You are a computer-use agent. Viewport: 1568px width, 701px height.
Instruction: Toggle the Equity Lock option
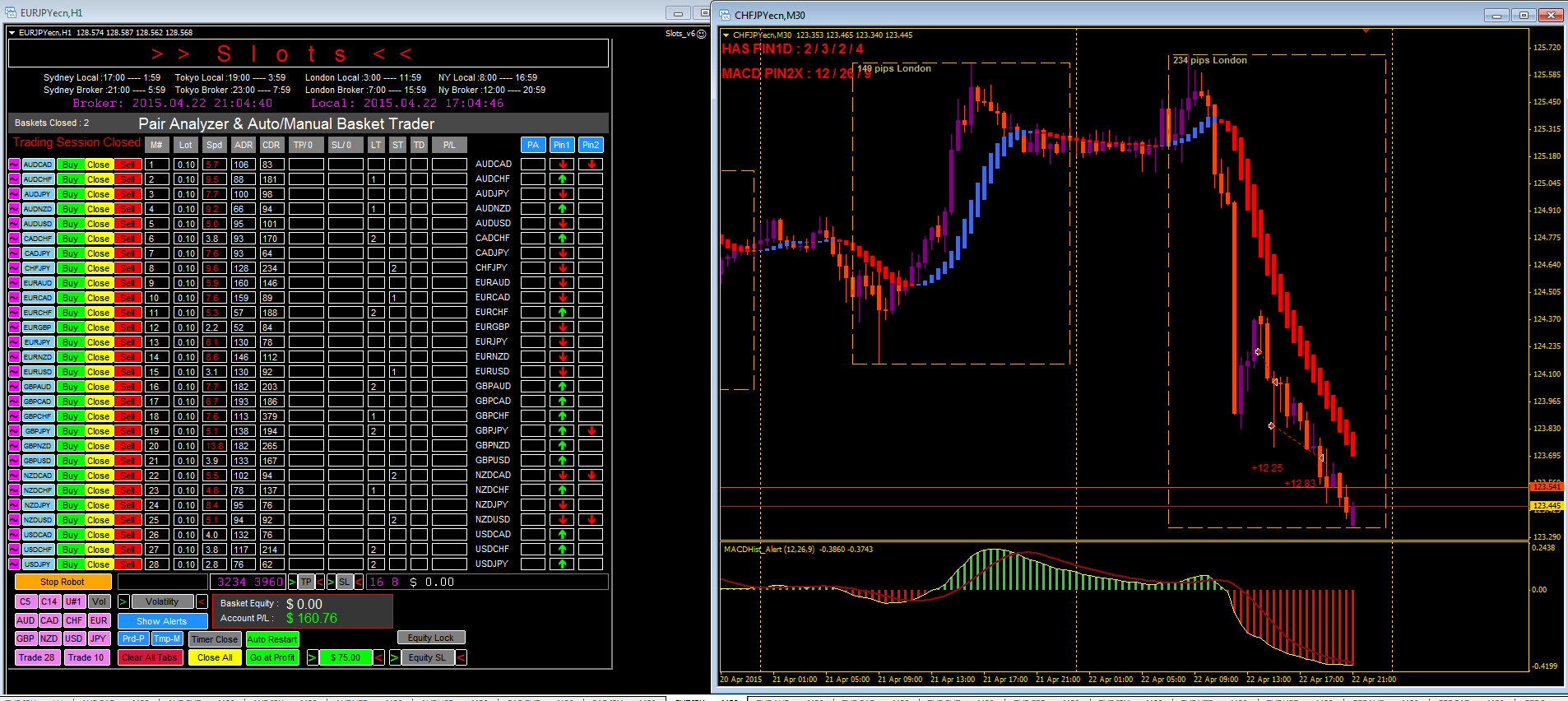(x=431, y=638)
